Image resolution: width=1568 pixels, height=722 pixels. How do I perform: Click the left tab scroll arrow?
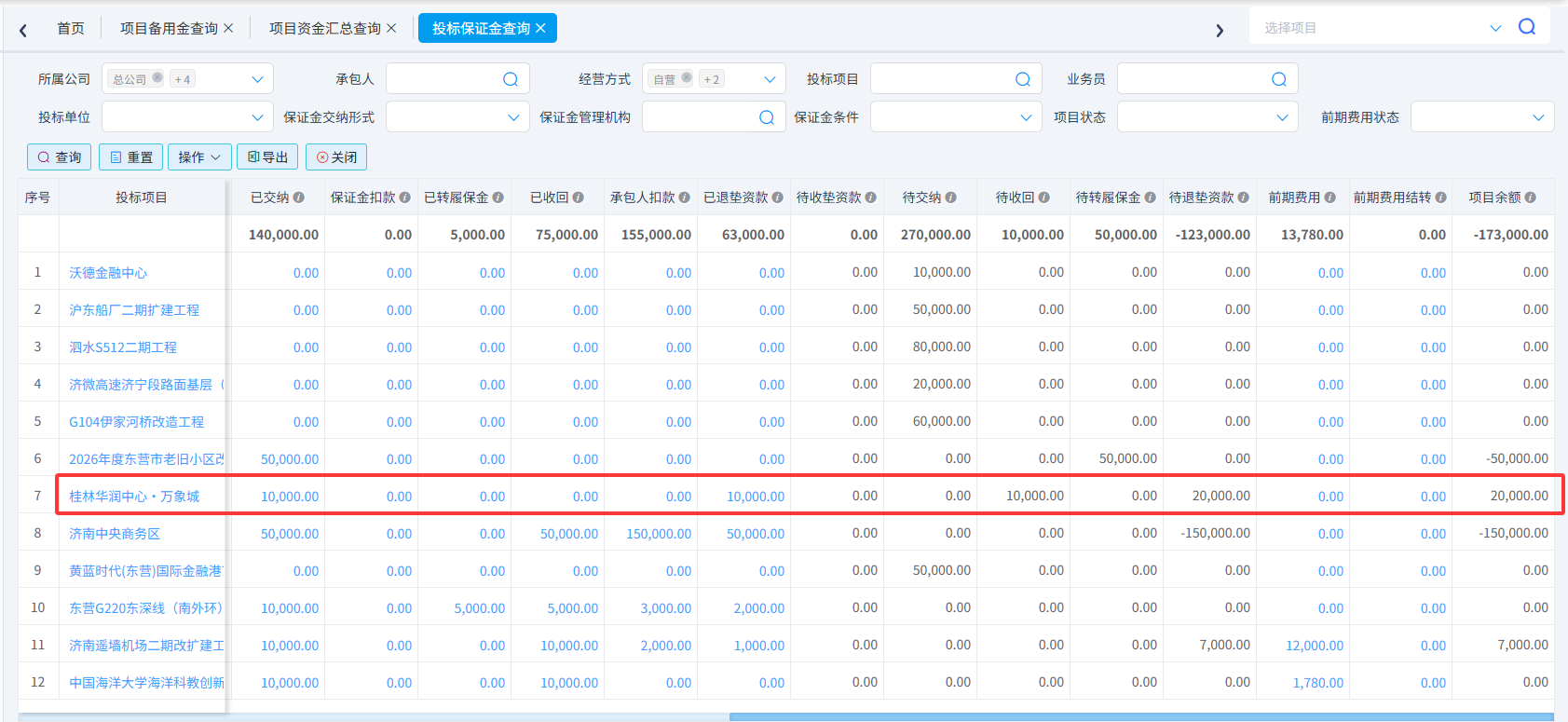(x=23, y=30)
